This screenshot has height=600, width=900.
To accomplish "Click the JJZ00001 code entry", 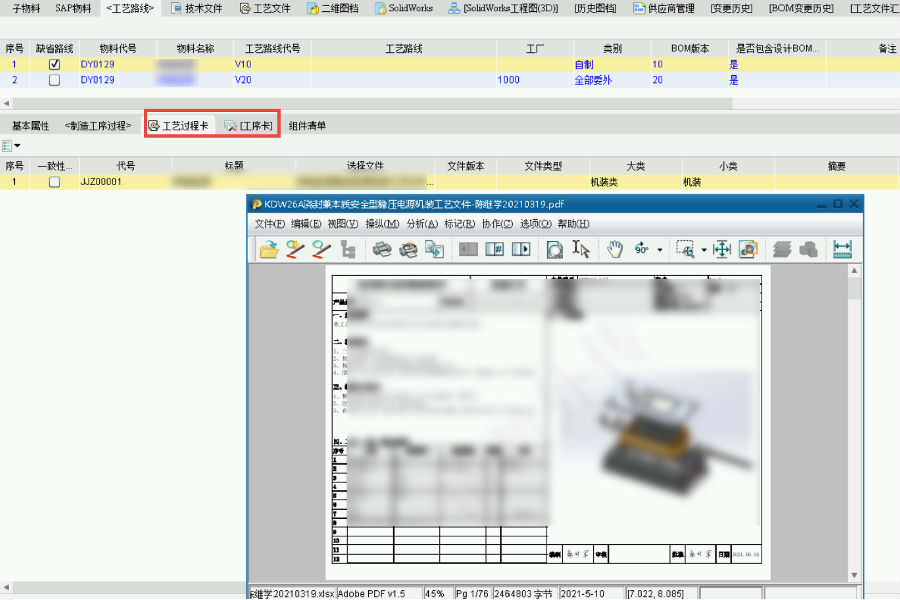I will click(x=101, y=182).
